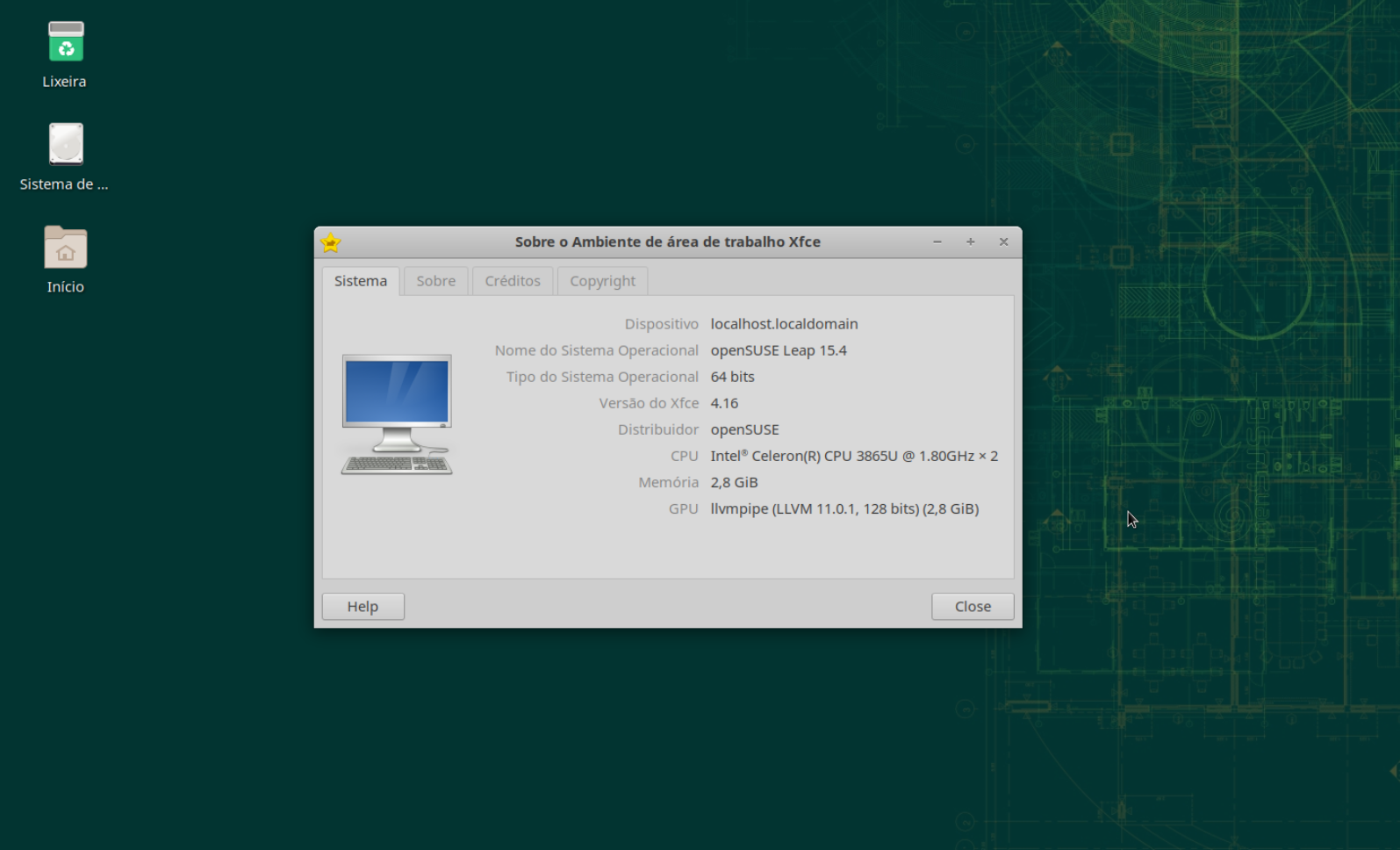1400x850 pixels.
Task: Minimize the Xfce about window
Action: [x=937, y=242]
